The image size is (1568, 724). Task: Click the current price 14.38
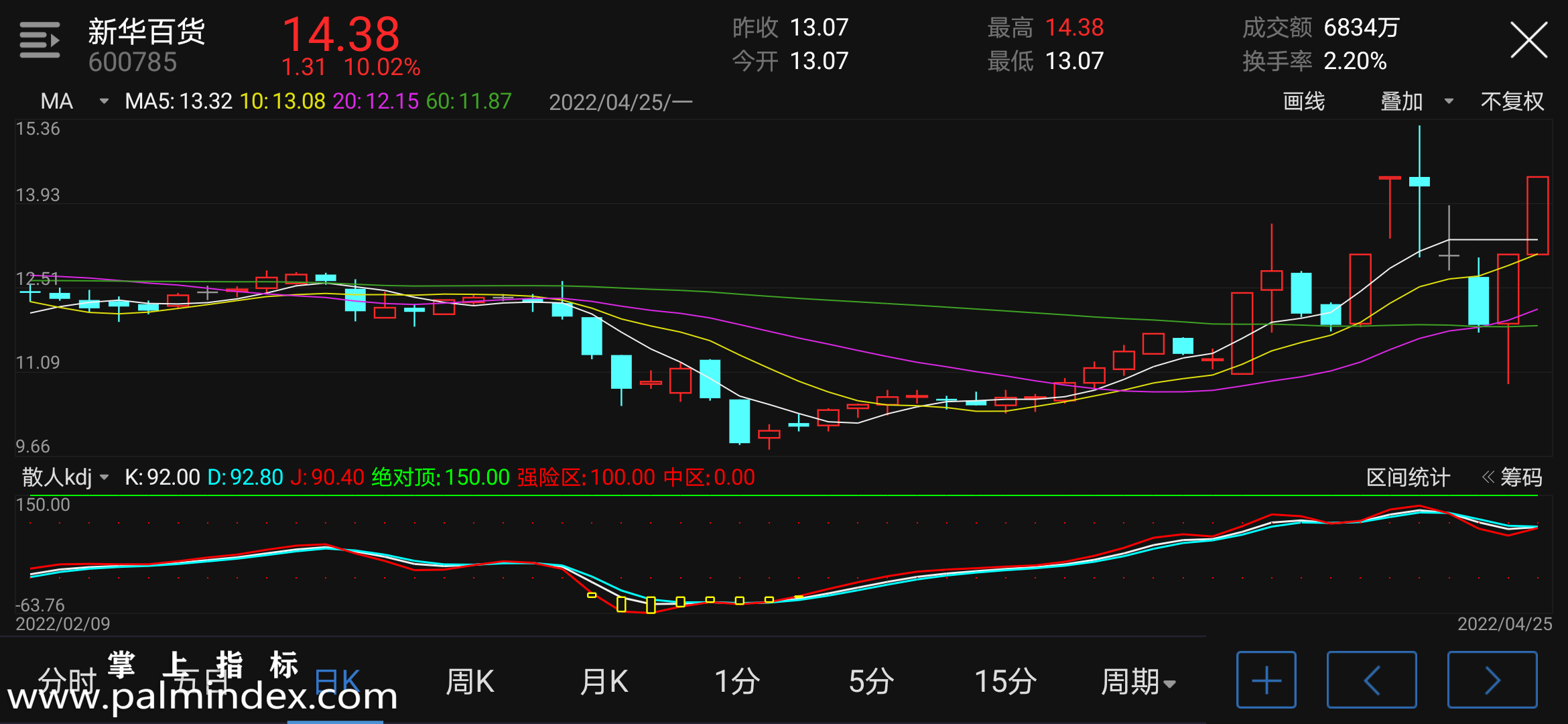[341, 34]
